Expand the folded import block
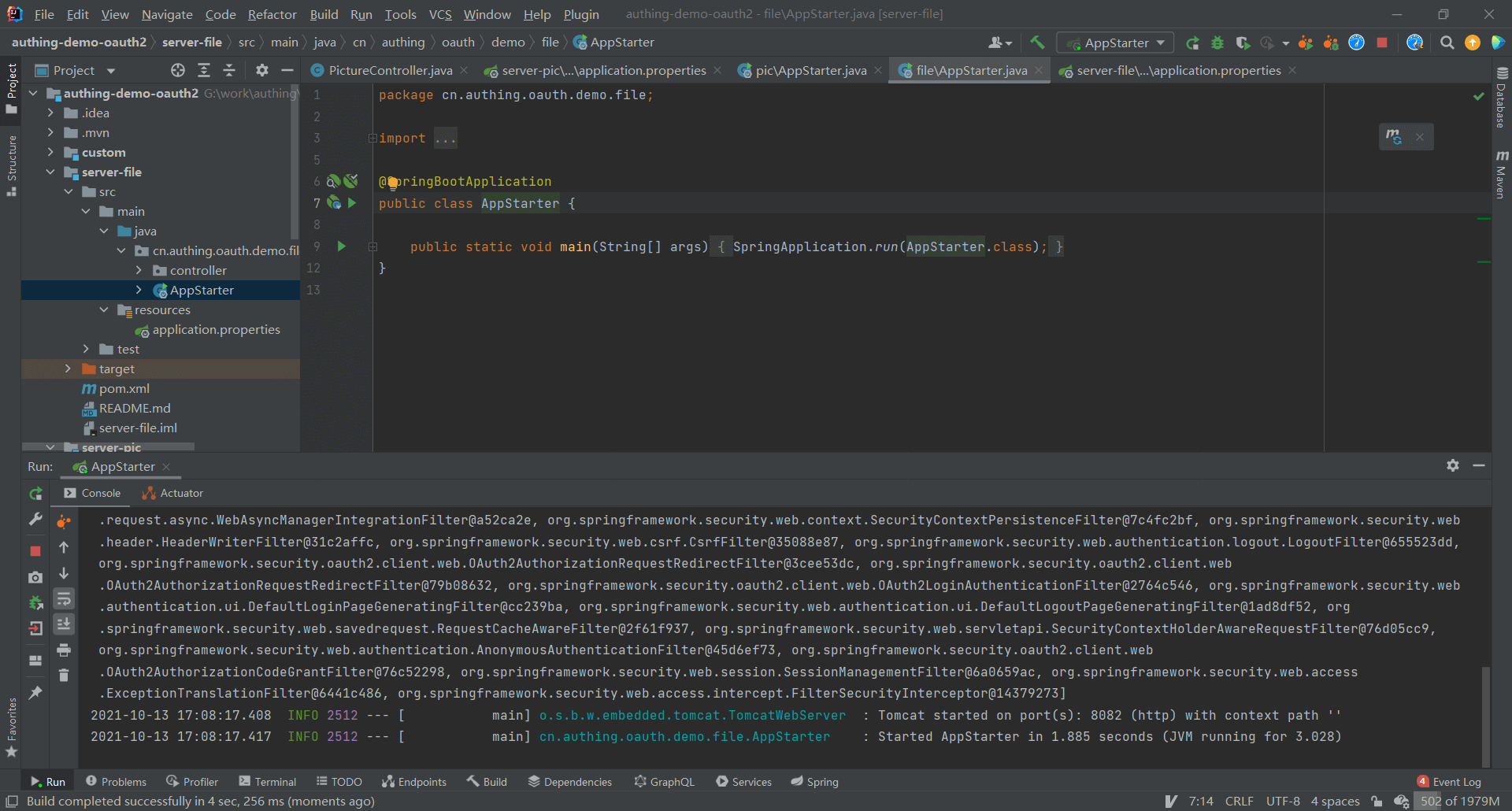This screenshot has height=811, width=1512. coord(372,139)
